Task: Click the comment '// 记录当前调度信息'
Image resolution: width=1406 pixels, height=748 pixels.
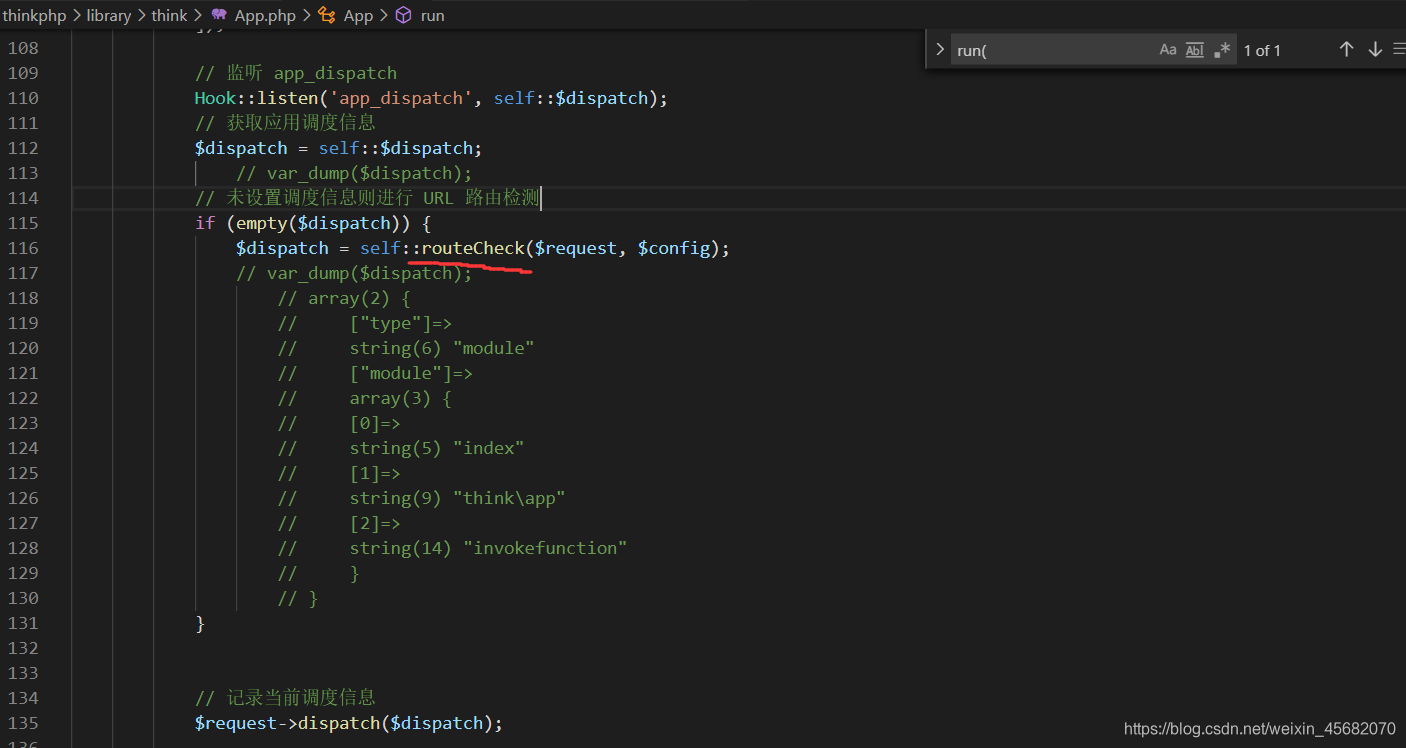Action: 285,698
